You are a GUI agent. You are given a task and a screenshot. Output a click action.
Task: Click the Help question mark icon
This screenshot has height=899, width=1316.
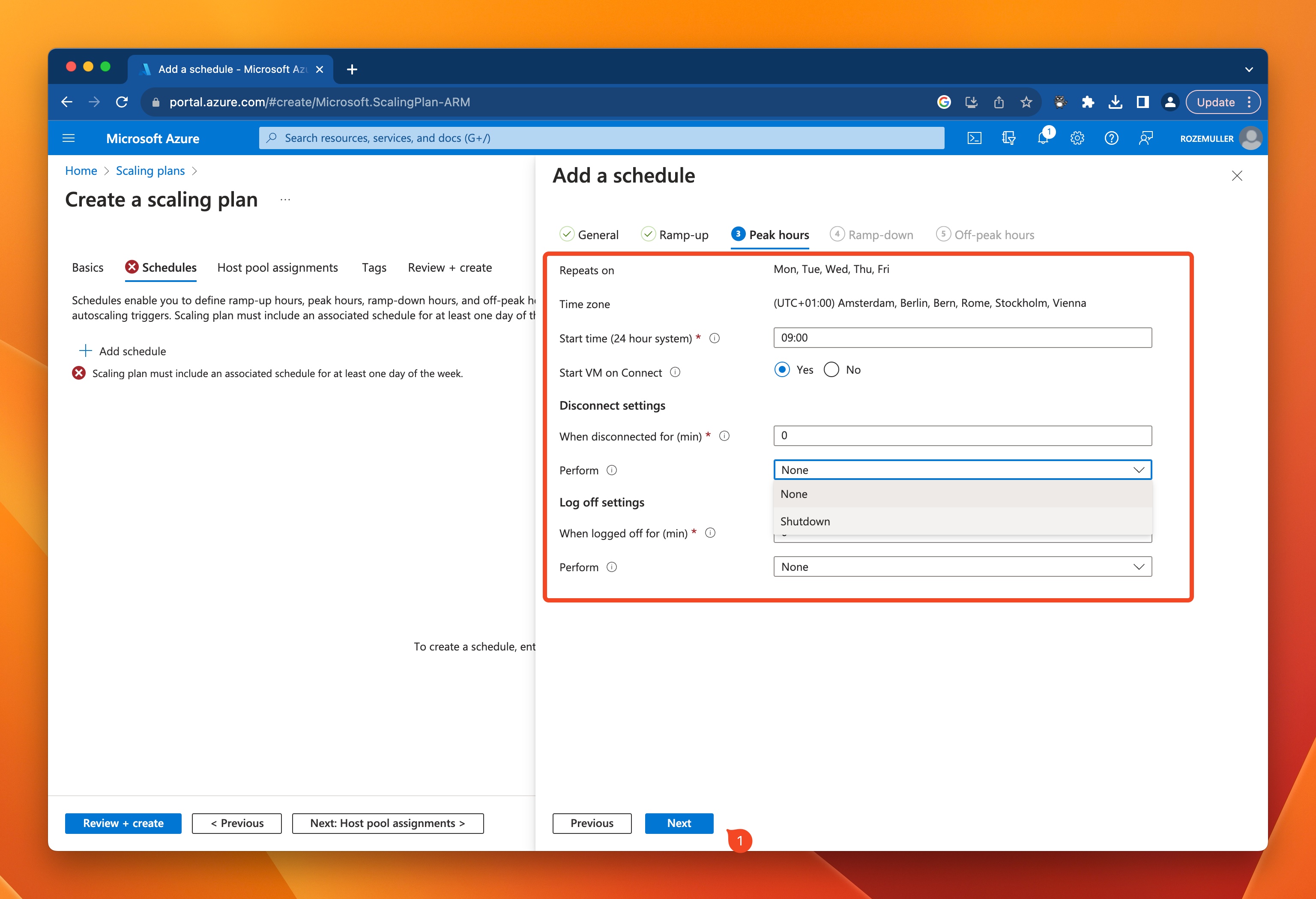[x=1111, y=138]
